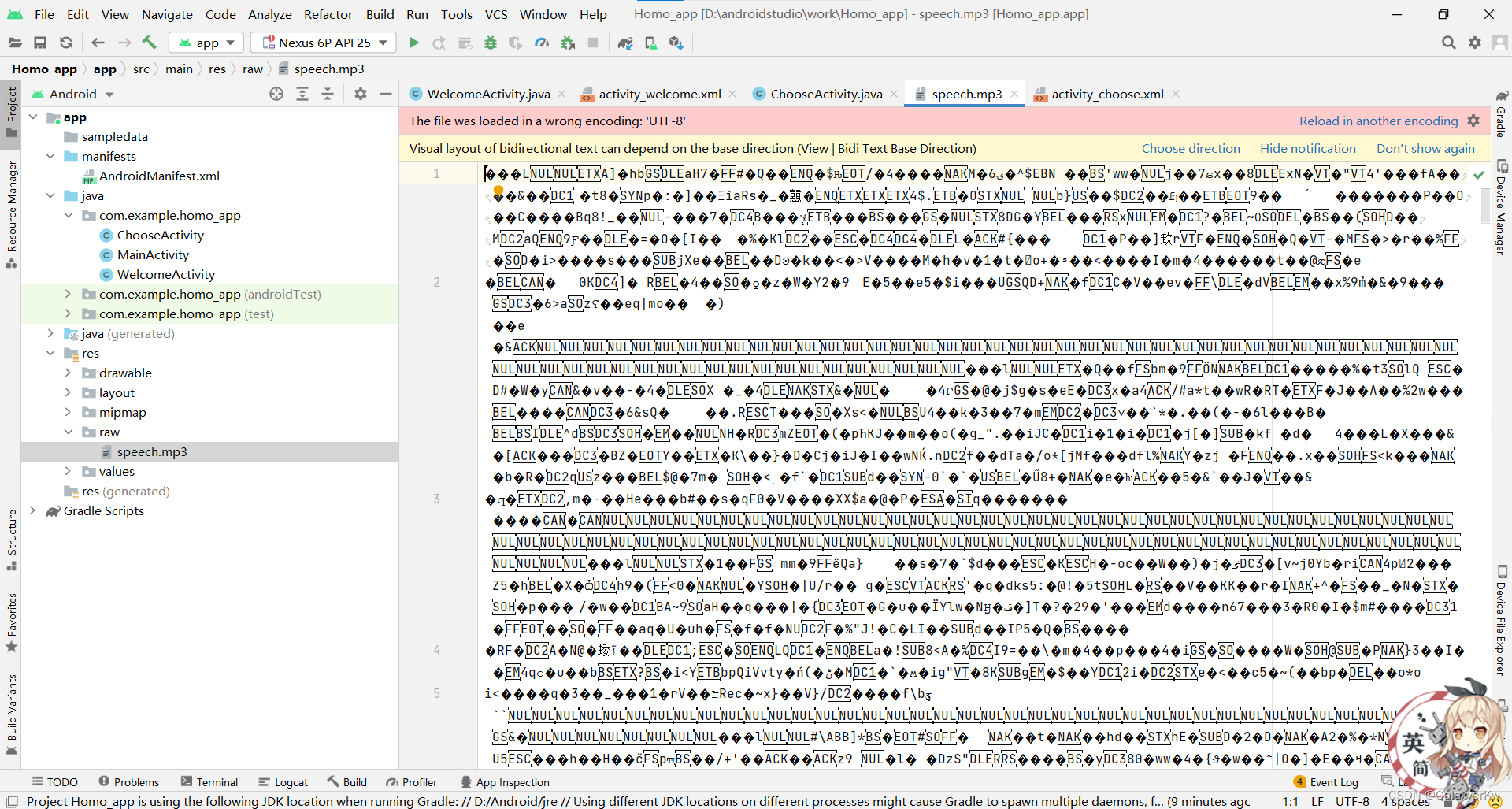Toggle the Device File Explorer side tab
This screenshot has height=809, width=1512.
[x=1502, y=621]
